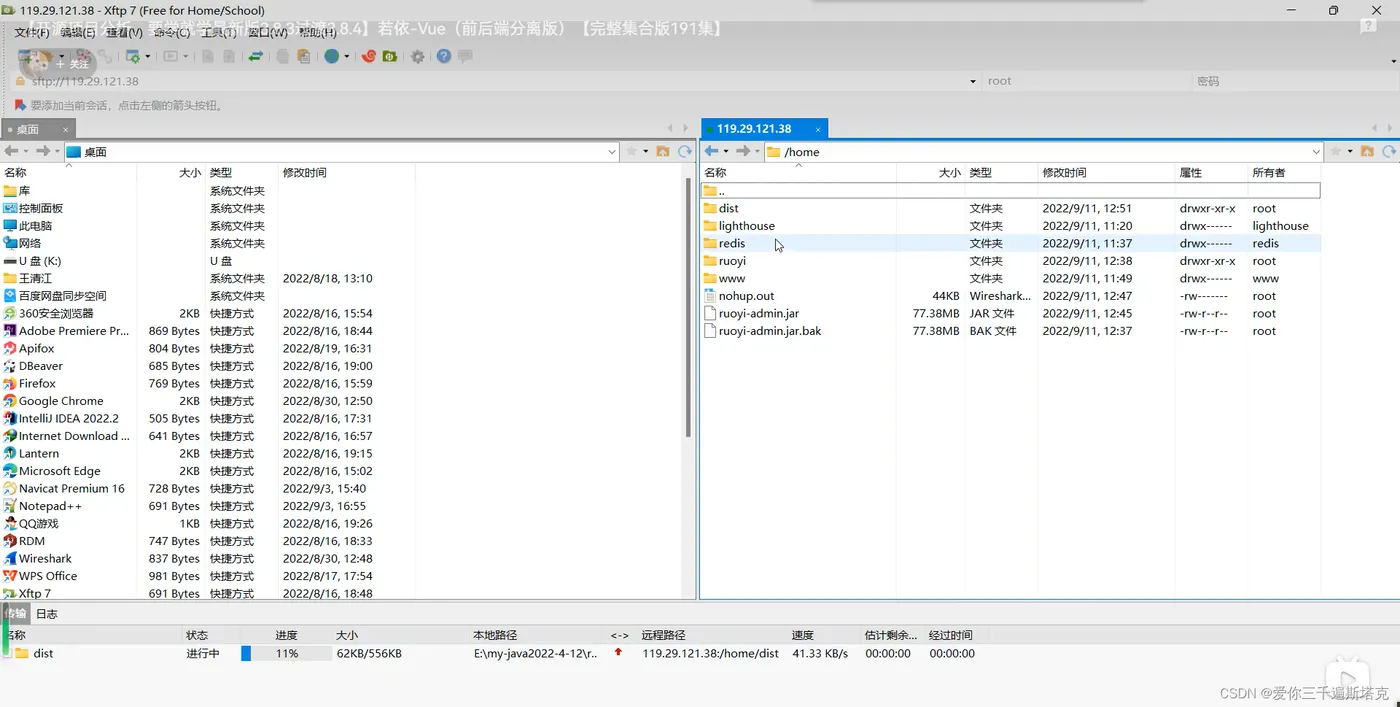Go back in the remote /home pane
1400x707 pixels.
(712, 151)
